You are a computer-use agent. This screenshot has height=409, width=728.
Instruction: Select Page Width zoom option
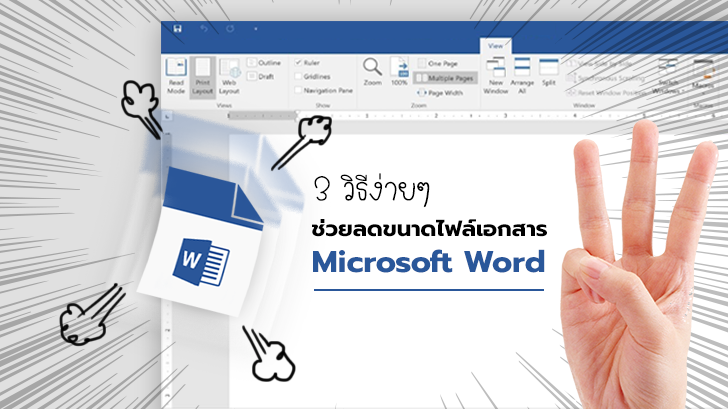pos(440,93)
